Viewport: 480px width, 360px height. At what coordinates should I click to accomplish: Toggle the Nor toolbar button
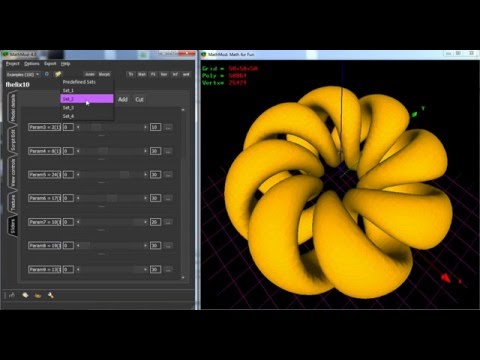(x=164, y=74)
